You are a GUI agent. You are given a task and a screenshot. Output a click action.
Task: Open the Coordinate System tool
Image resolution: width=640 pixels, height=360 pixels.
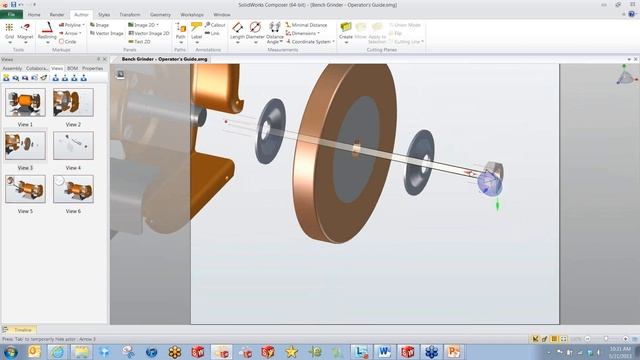(x=311, y=42)
